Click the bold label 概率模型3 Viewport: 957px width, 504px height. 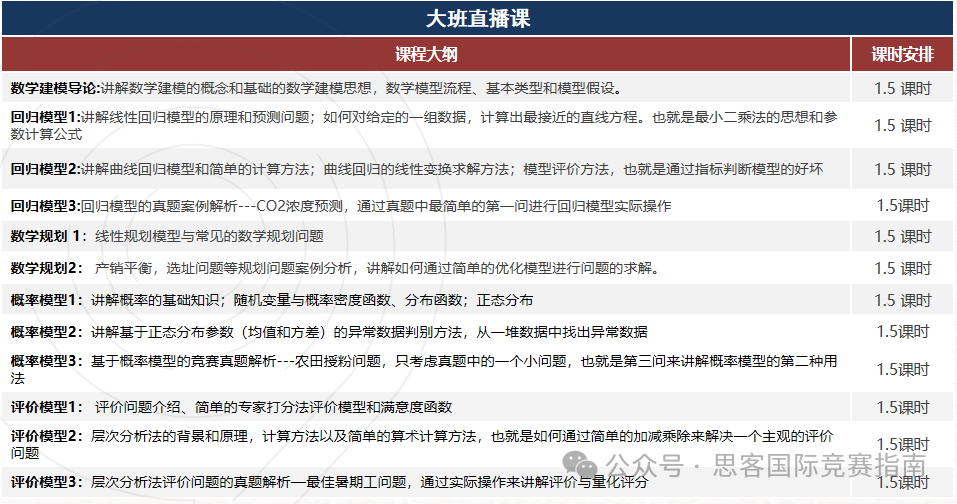click(x=45, y=361)
